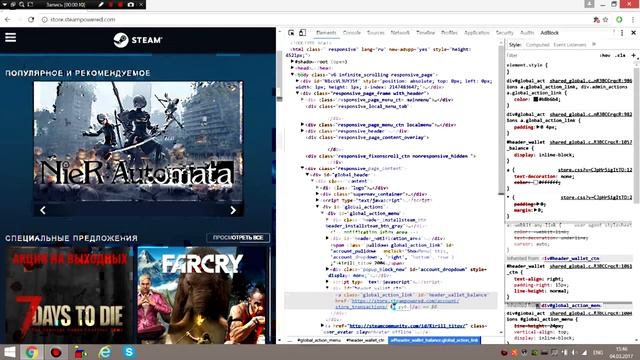Select the Event Listeners tab
Screen dimensions: 640x360
[570, 44]
